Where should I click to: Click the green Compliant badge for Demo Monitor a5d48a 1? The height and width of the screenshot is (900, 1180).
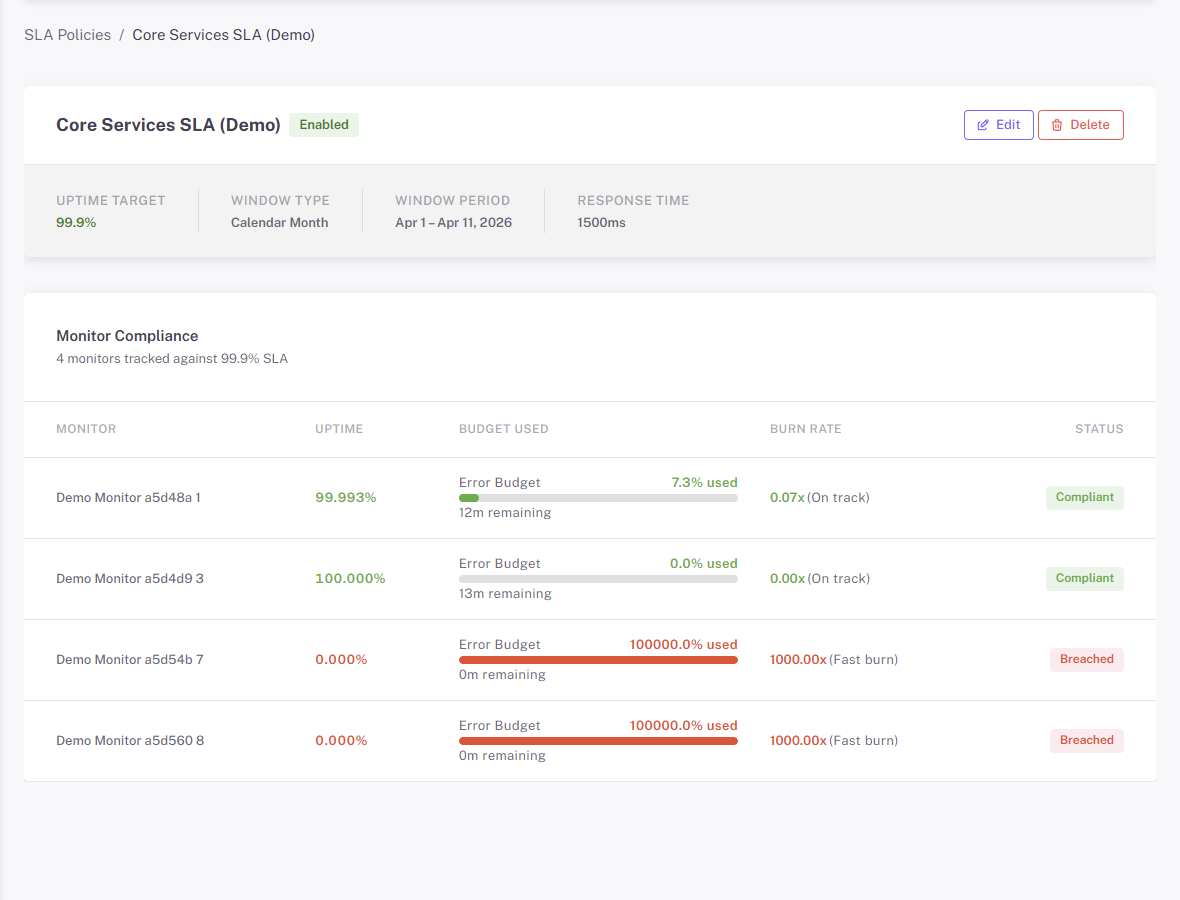(1084, 497)
